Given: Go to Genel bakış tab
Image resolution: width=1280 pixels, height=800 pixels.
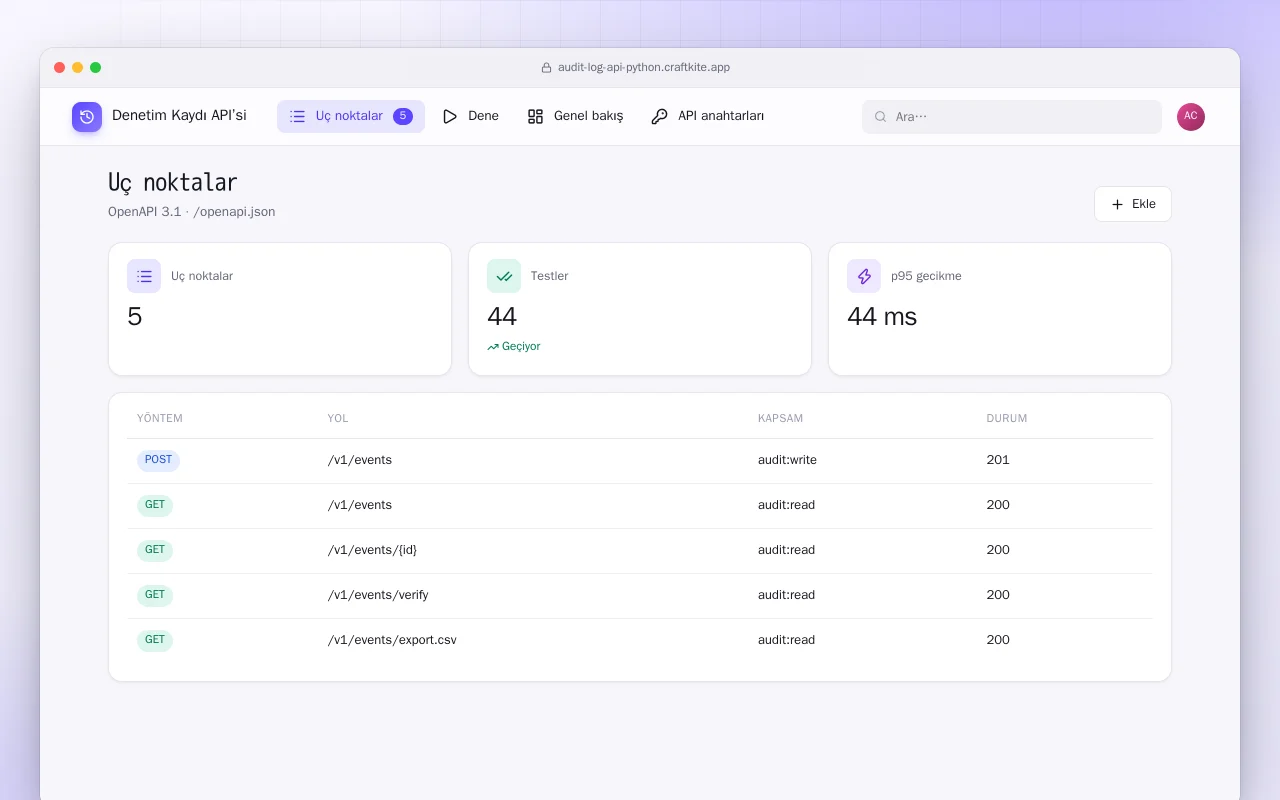Looking at the screenshot, I should click(575, 116).
